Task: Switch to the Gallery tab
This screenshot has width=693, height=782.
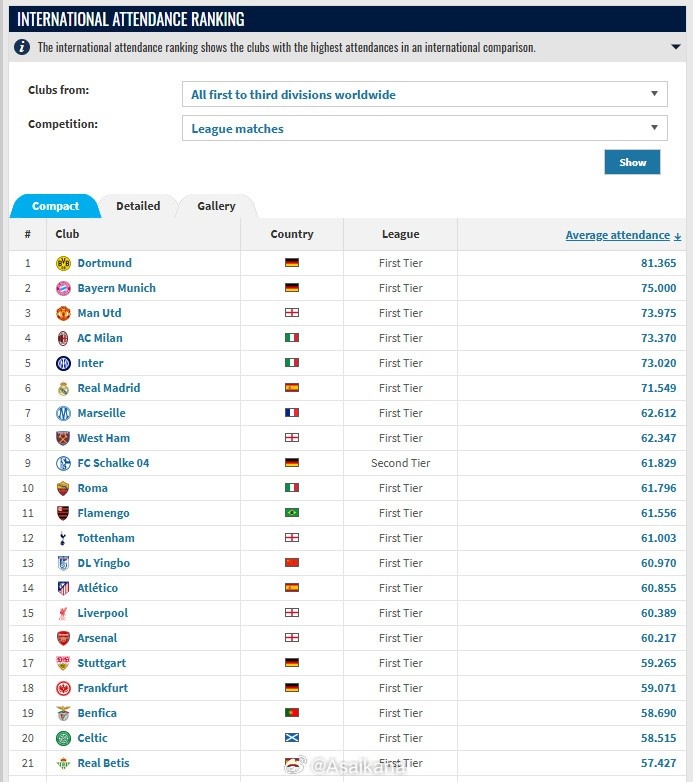Action: (216, 206)
